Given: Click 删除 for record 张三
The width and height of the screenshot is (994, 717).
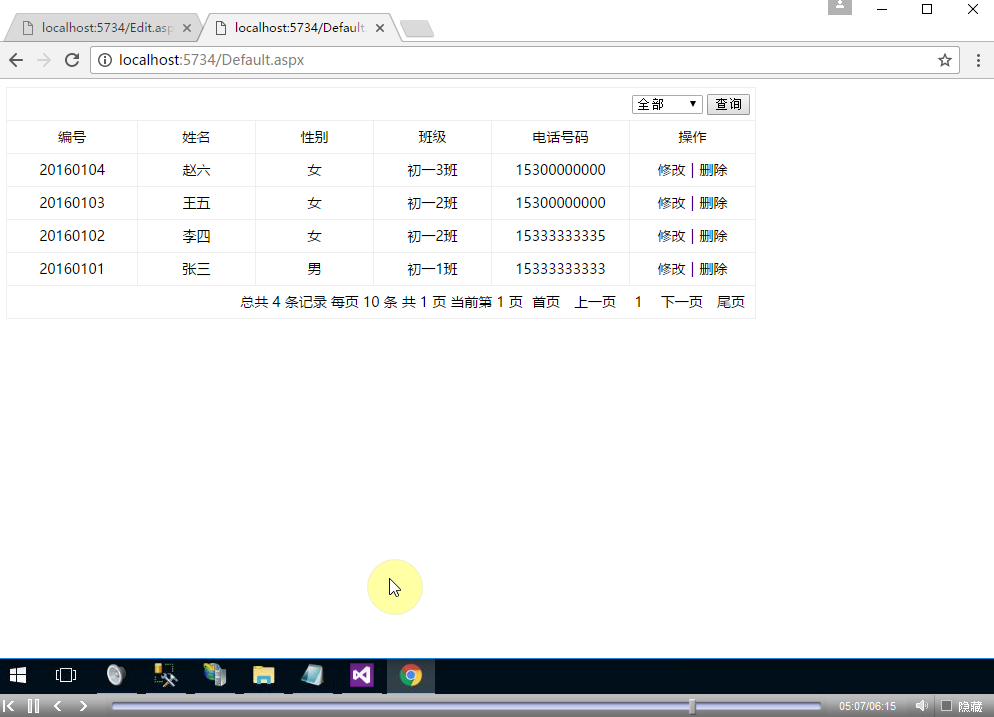Looking at the screenshot, I should point(713,268).
